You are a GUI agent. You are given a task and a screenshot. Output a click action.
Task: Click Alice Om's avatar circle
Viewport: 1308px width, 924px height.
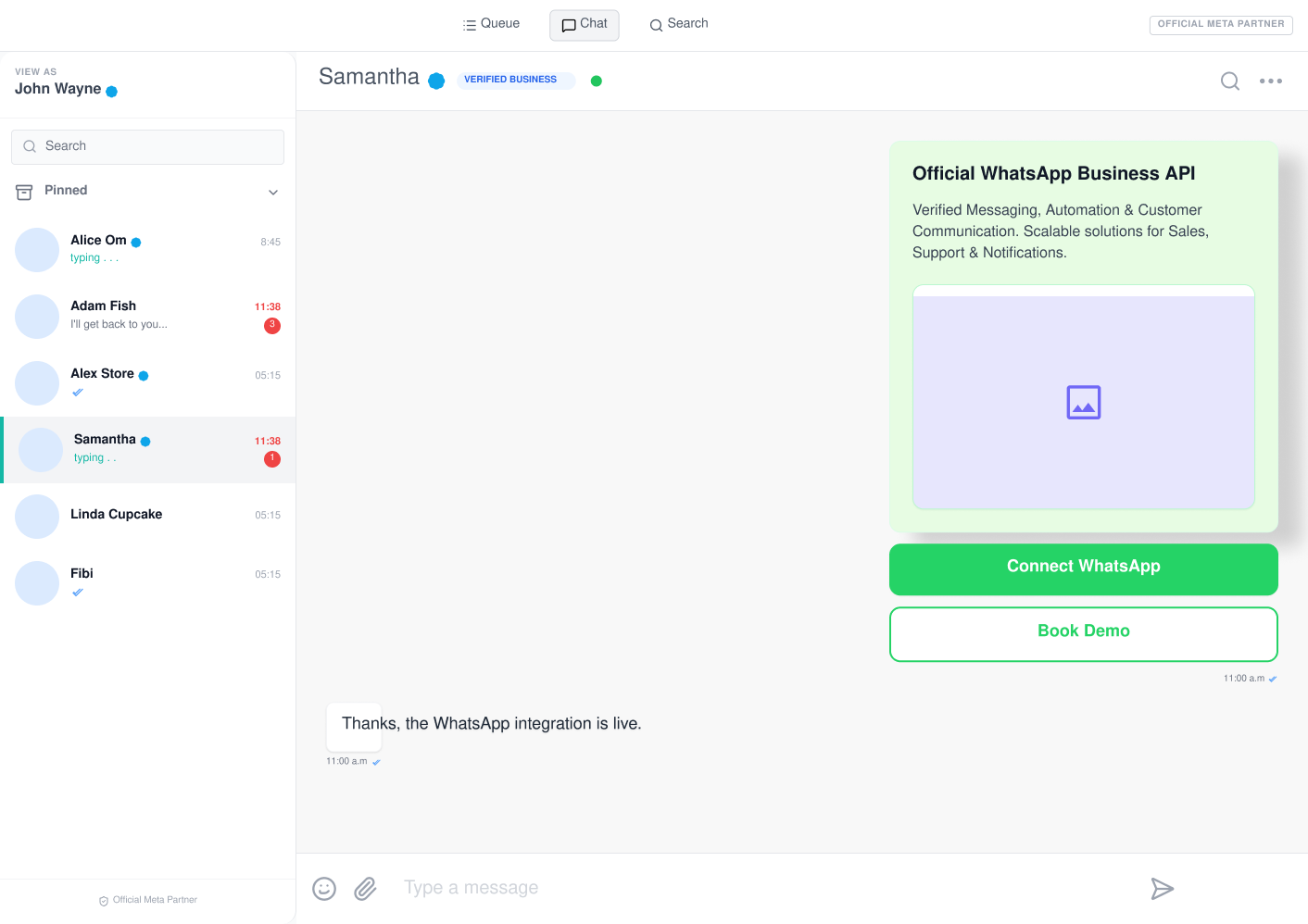(37, 250)
